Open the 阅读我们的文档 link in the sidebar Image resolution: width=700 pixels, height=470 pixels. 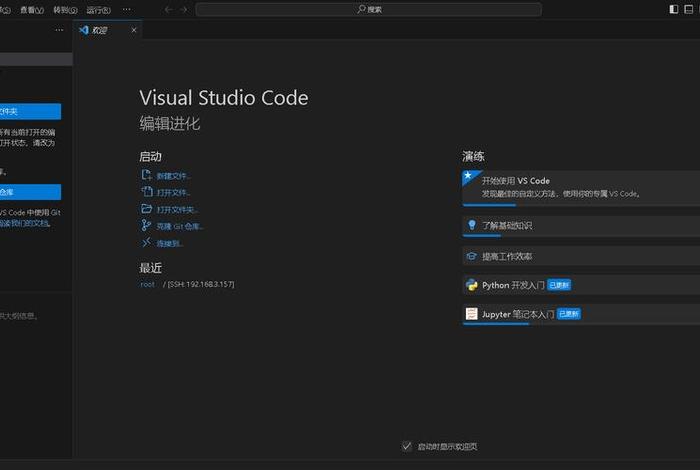(25, 223)
